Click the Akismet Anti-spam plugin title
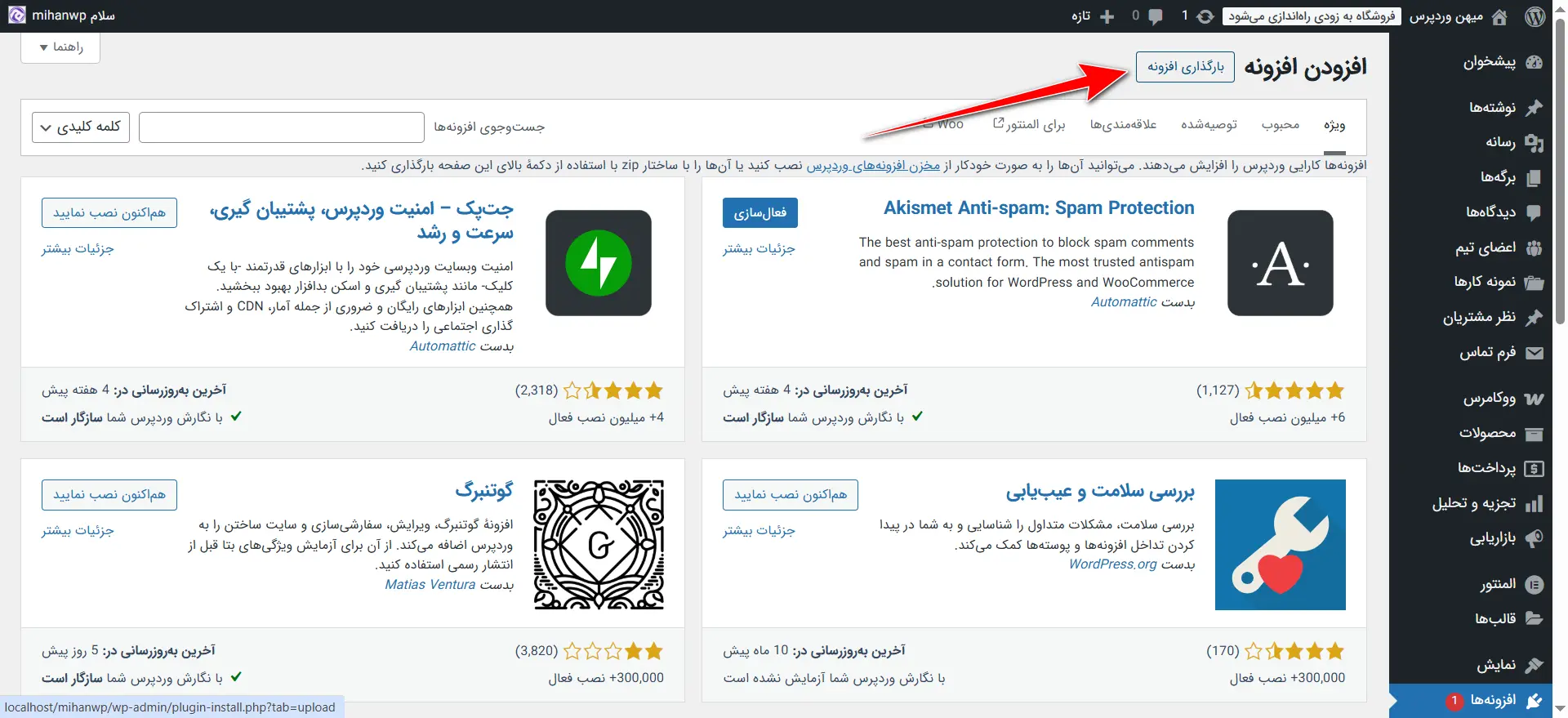This screenshot has width=1568, height=718. 1039,208
